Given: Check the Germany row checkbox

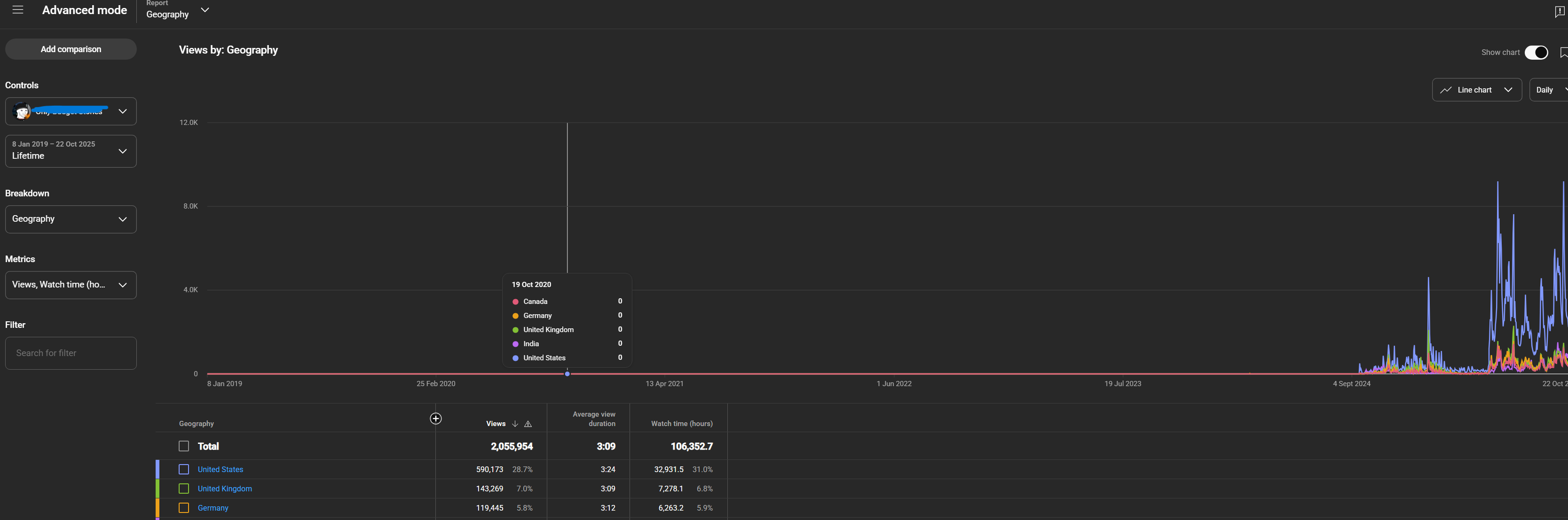Looking at the screenshot, I should pos(184,508).
